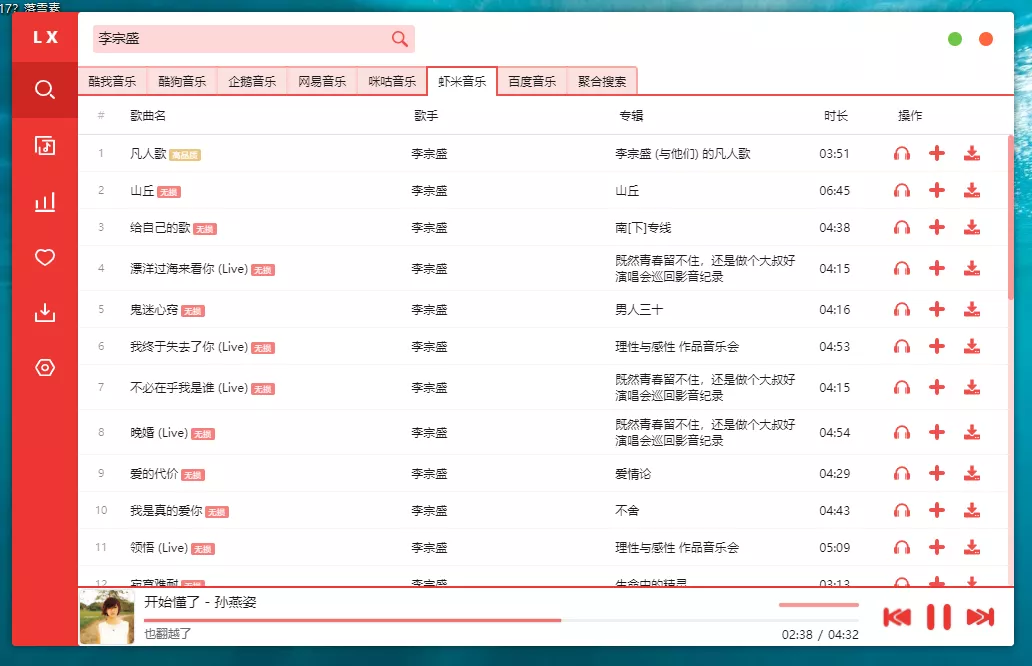The image size is (1032, 666).
Task: Add 爱的代价 using its plus icon
Action: click(x=937, y=472)
